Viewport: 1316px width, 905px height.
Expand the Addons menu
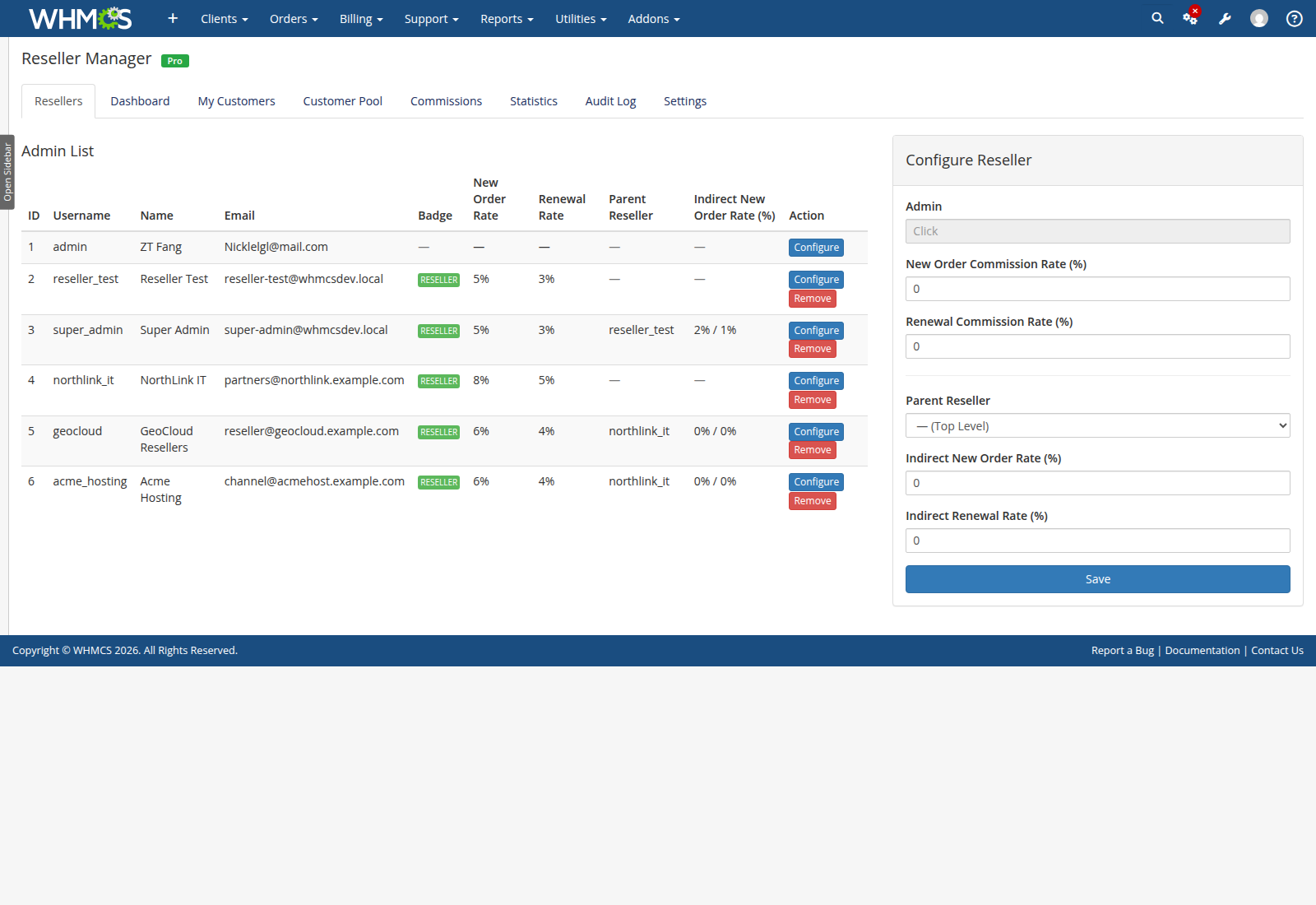(654, 19)
